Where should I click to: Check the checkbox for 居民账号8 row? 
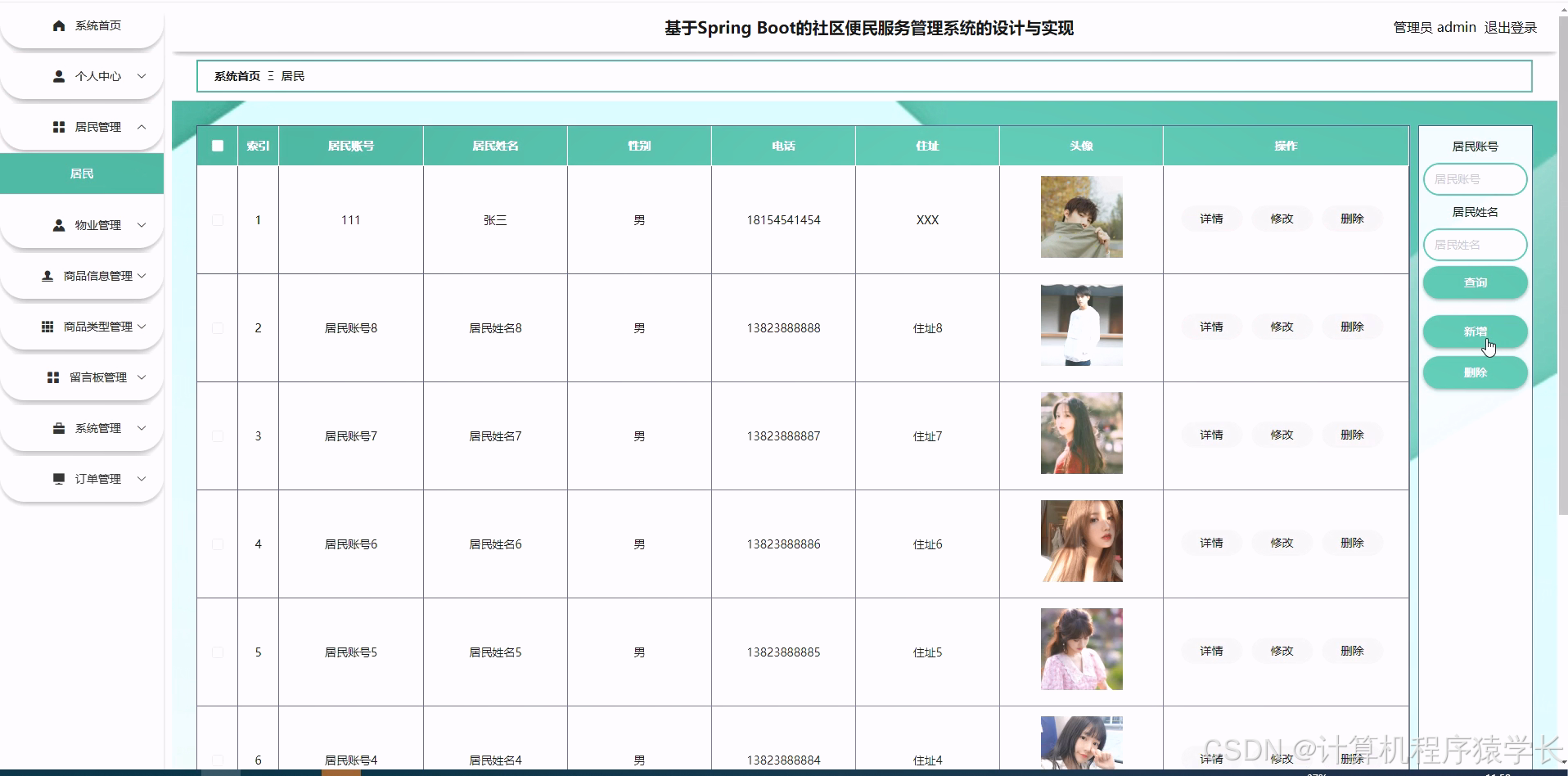(x=218, y=328)
